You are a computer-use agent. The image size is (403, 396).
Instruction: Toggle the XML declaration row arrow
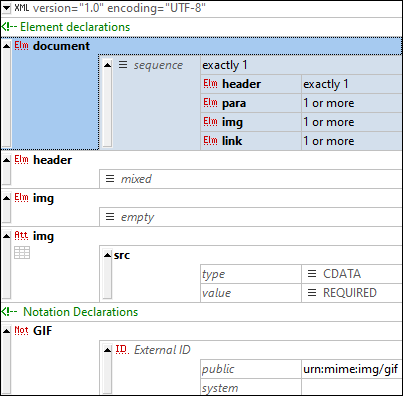coord(6,8)
